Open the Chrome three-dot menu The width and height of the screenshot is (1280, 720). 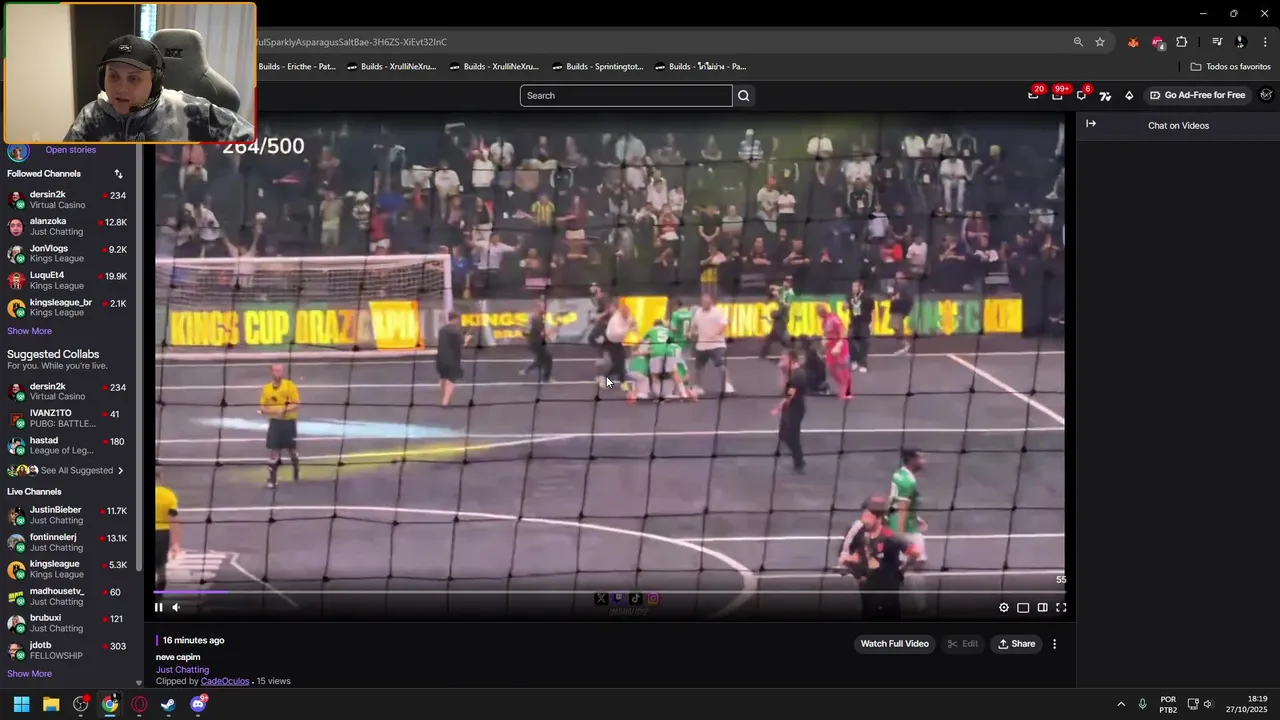pos(1265,42)
